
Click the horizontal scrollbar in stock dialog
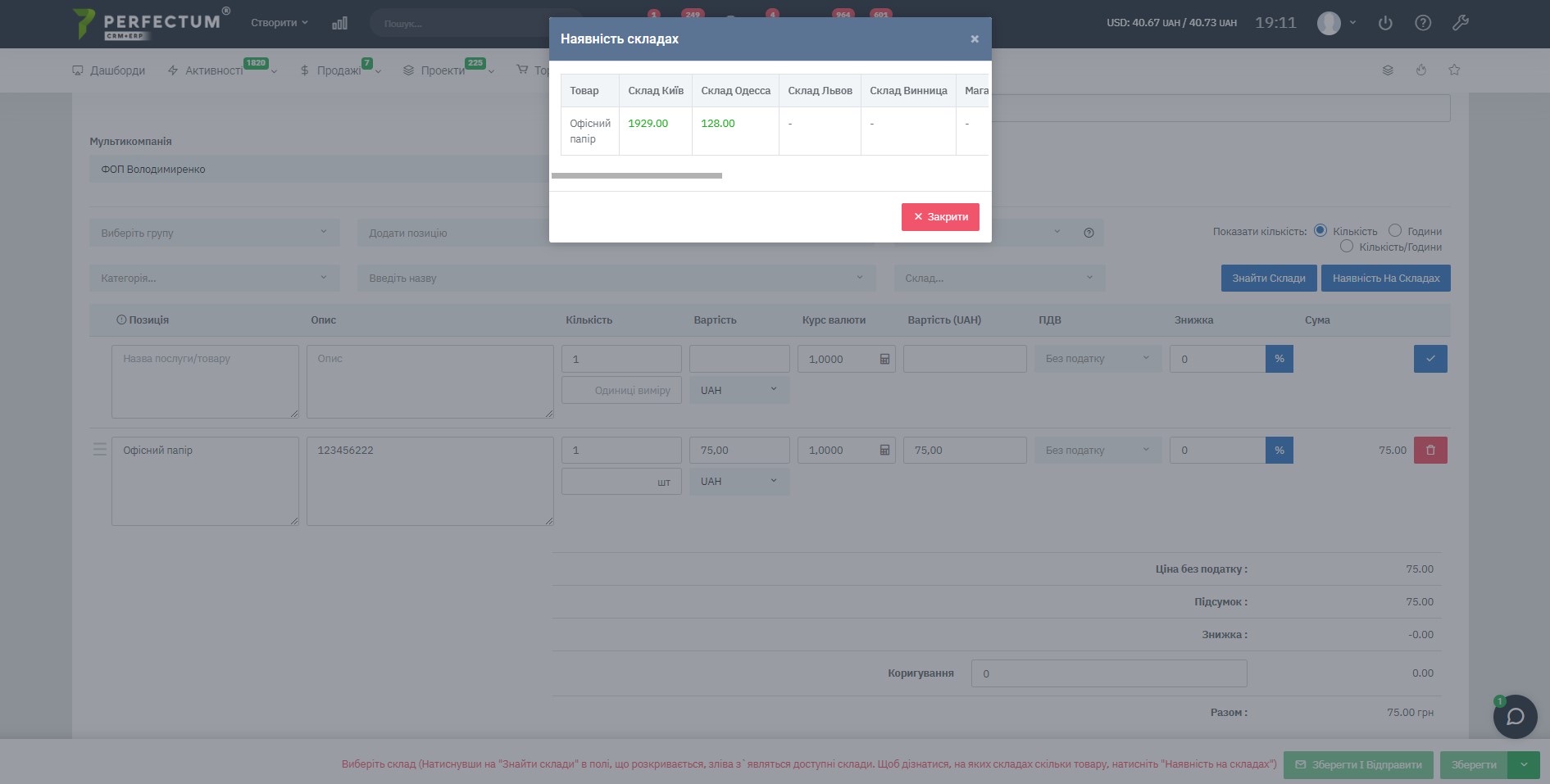[637, 175]
